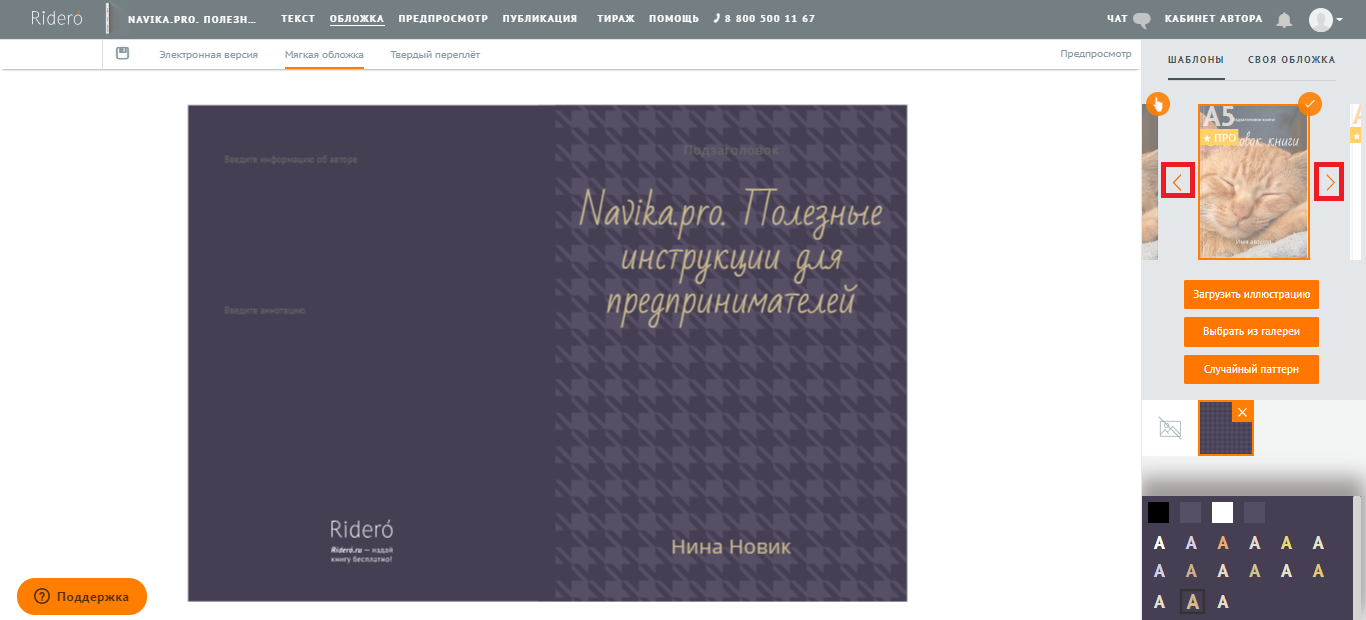Click the orange hand pointer icon
The width and height of the screenshot is (1366, 620).
click(x=1157, y=103)
